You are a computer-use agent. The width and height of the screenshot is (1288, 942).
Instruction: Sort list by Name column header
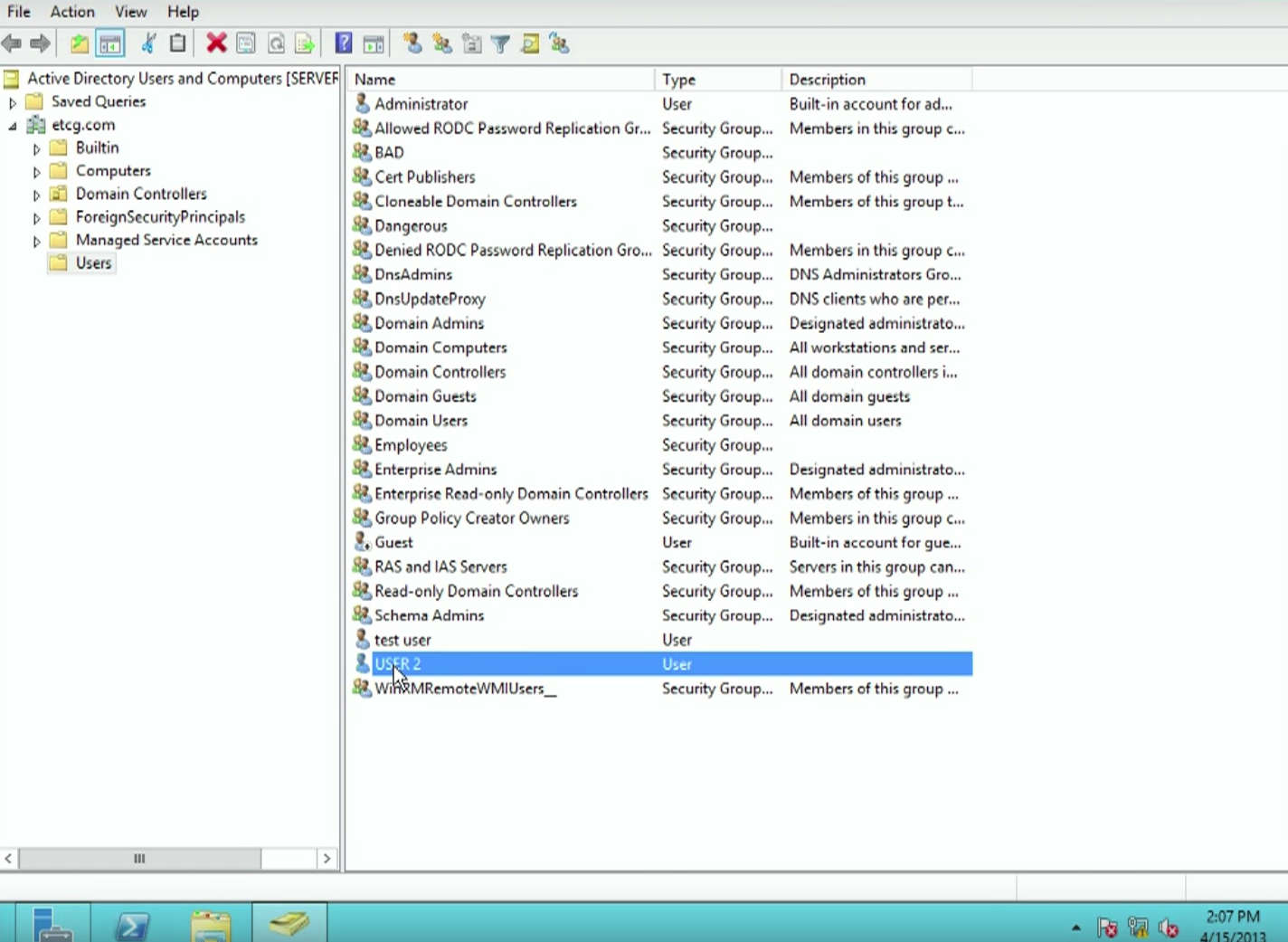(x=500, y=80)
